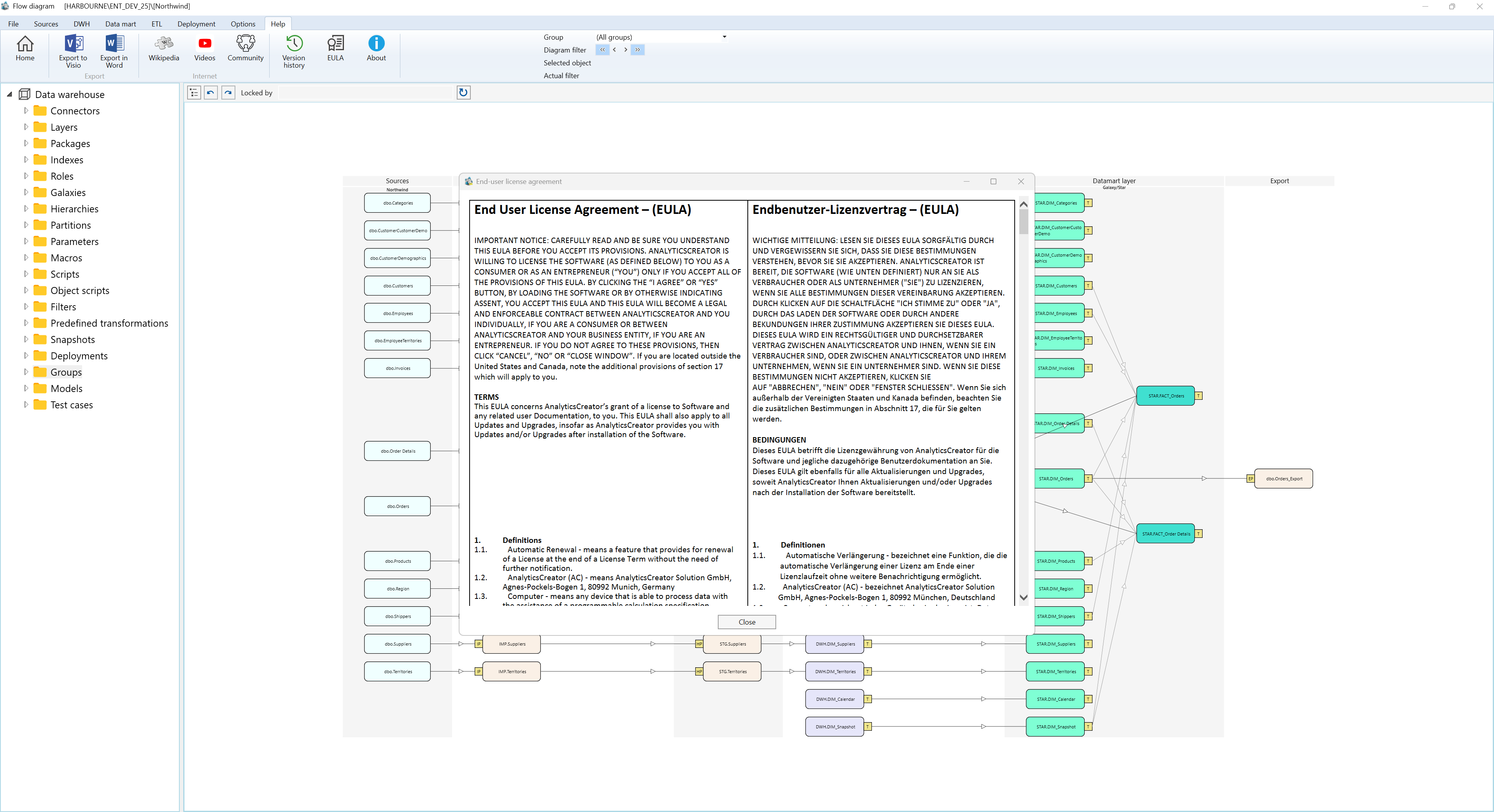
Task: Select the dbo.Categories source node
Action: pos(397,203)
